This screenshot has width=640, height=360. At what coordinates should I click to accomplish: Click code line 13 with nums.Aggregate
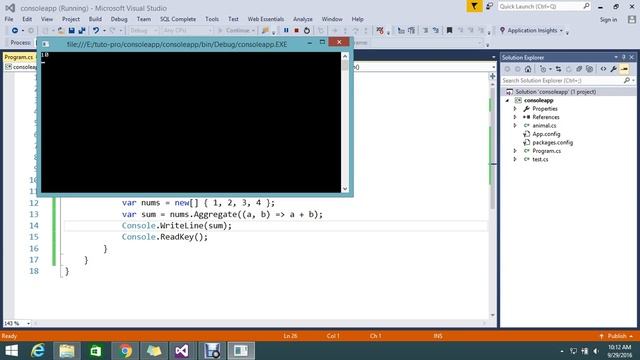coord(222,214)
